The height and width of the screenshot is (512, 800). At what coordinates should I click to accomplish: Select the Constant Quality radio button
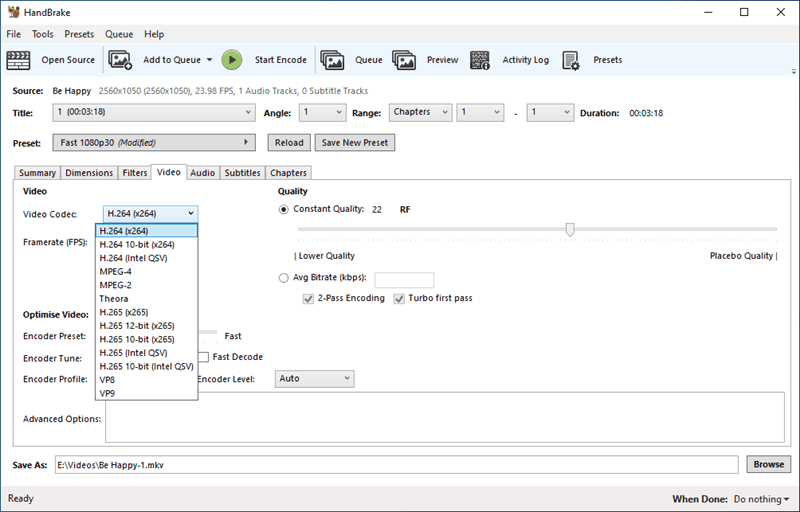(x=283, y=210)
